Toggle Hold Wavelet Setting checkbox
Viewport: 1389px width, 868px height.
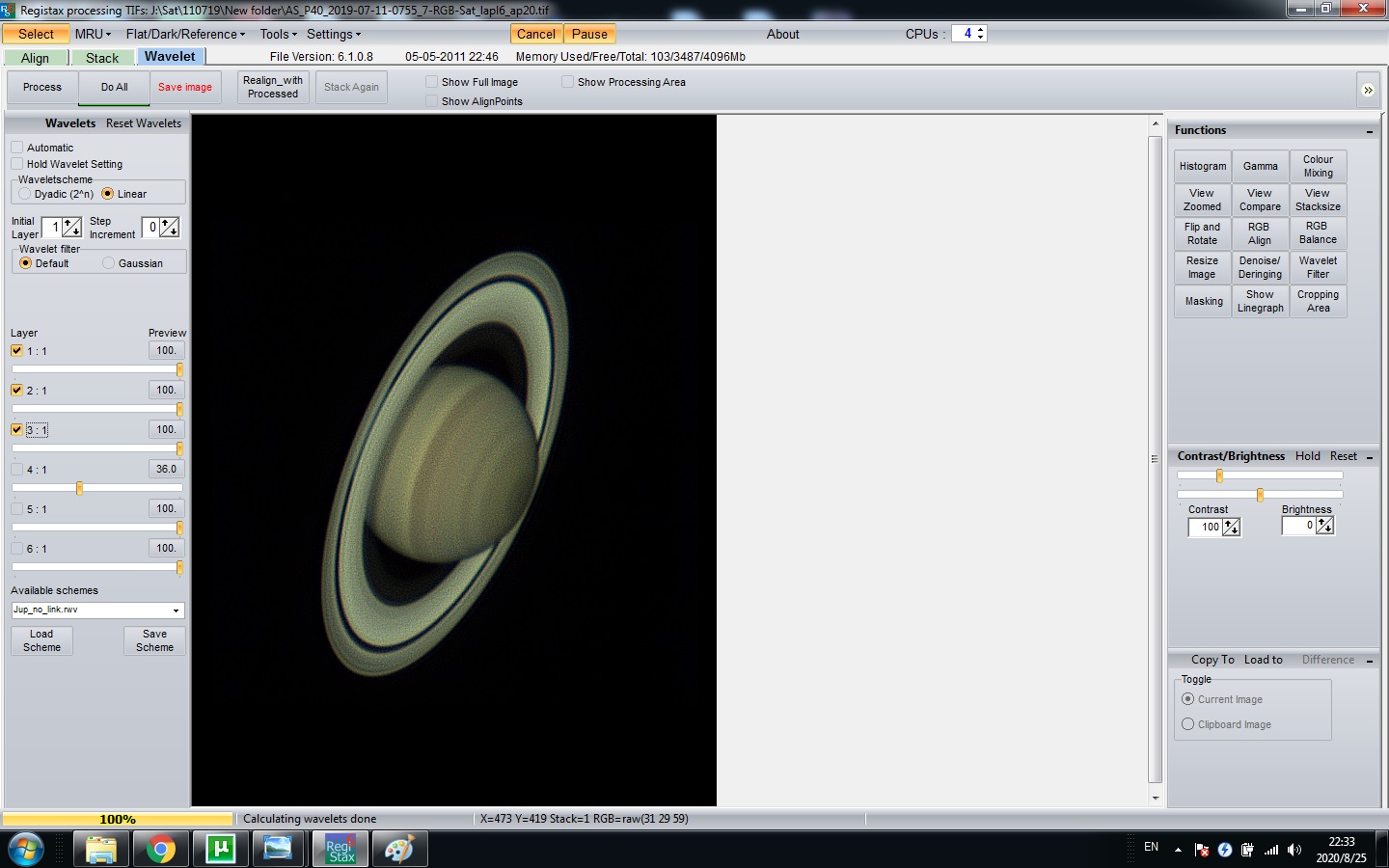[16, 164]
